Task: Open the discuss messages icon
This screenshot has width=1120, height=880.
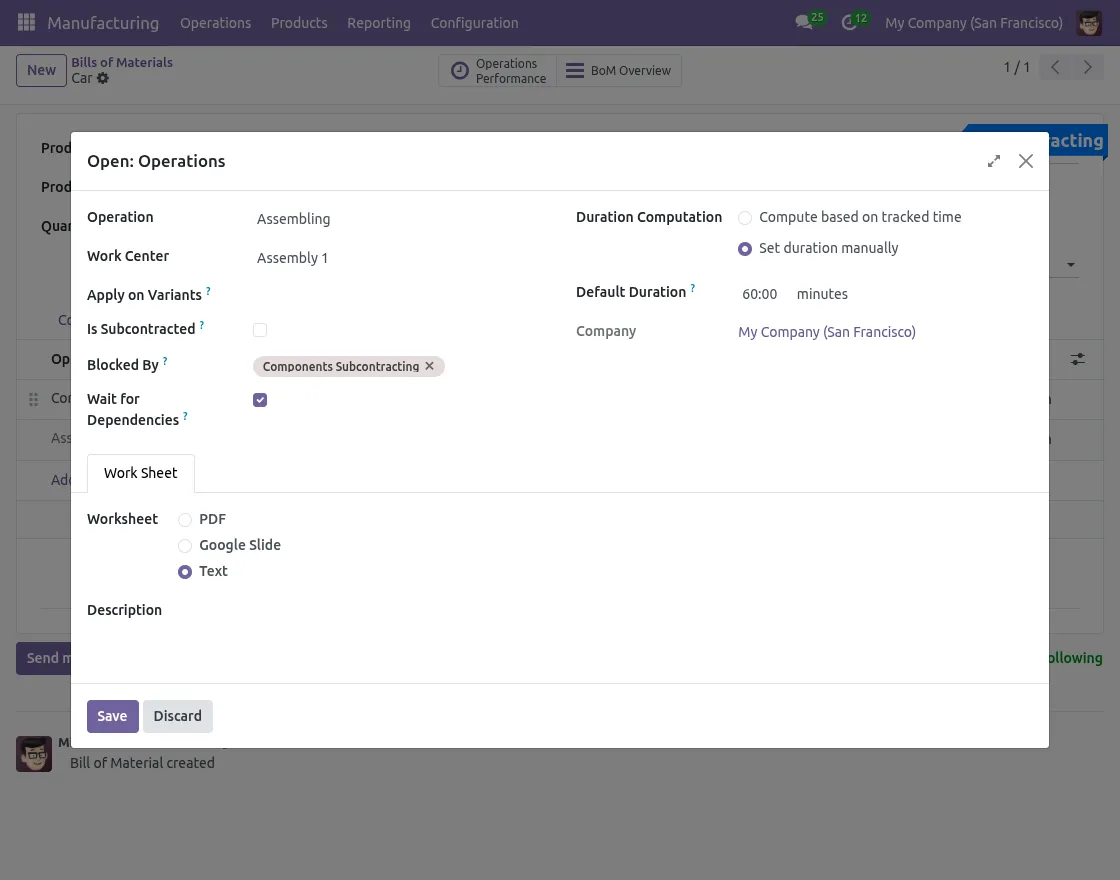Action: tap(803, 22)
